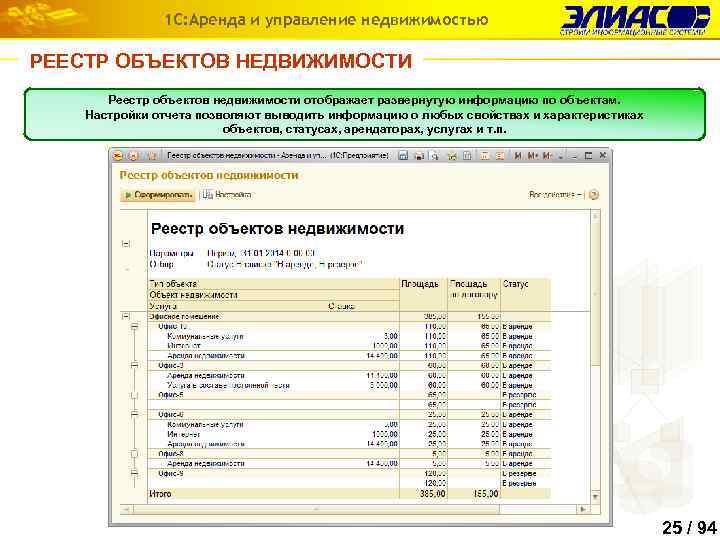Open print preview icon in title bar

tap(434, 156)
